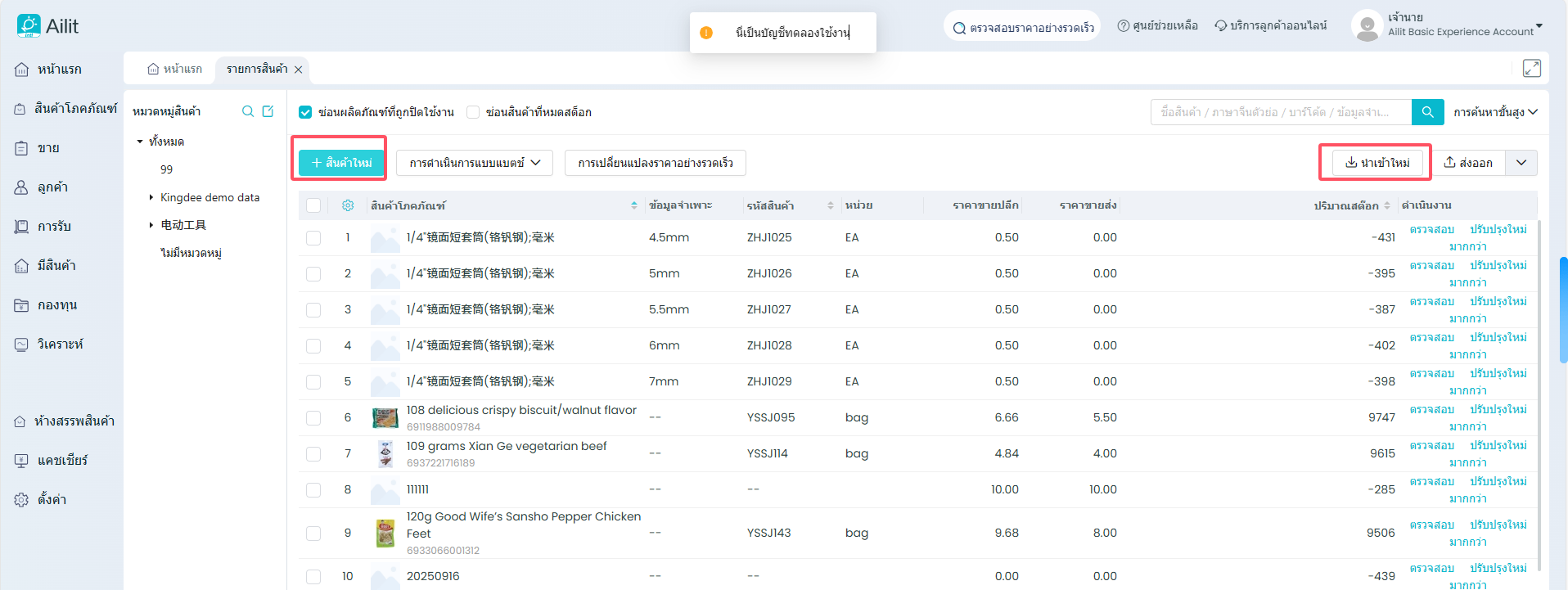This screenshot has height=590, width=1568.
Task: Click the vertical scrollbar on the right
Action: [1563, 309]
